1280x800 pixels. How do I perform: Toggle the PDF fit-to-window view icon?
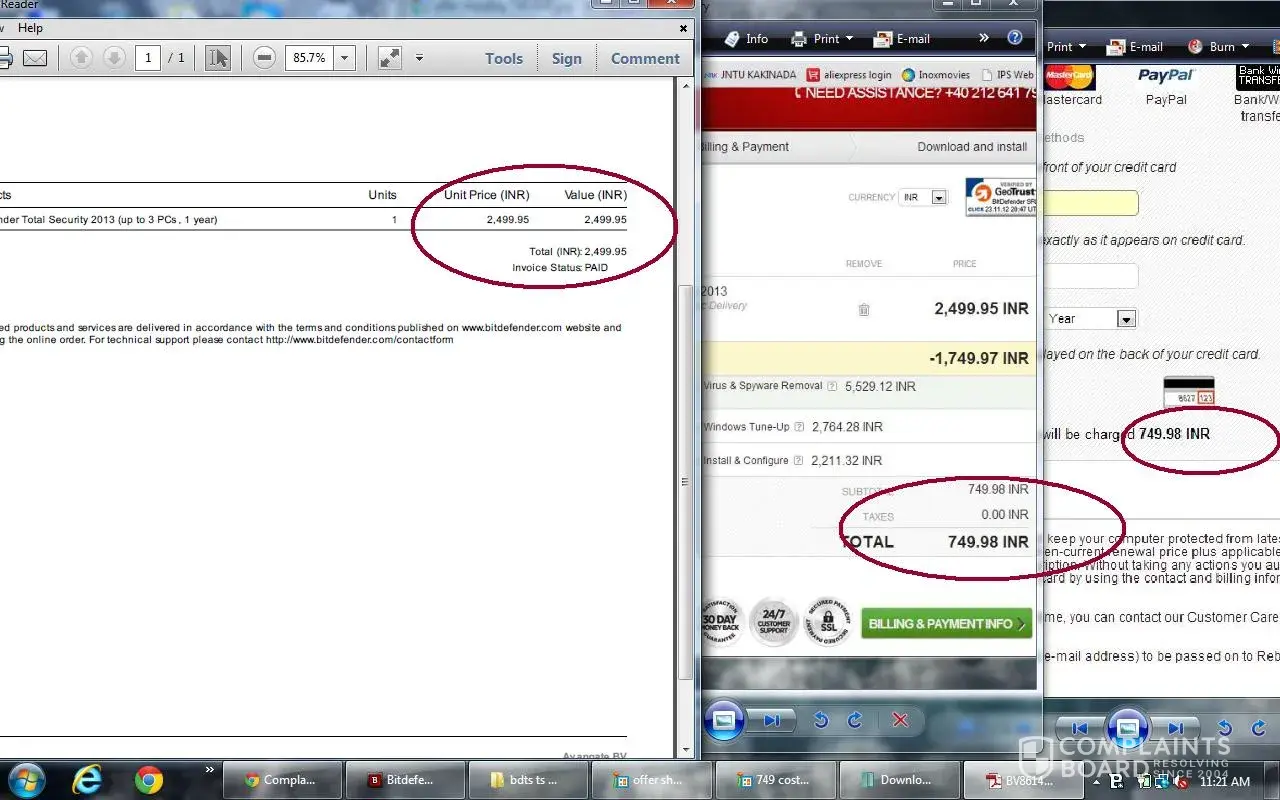(390, 58)
